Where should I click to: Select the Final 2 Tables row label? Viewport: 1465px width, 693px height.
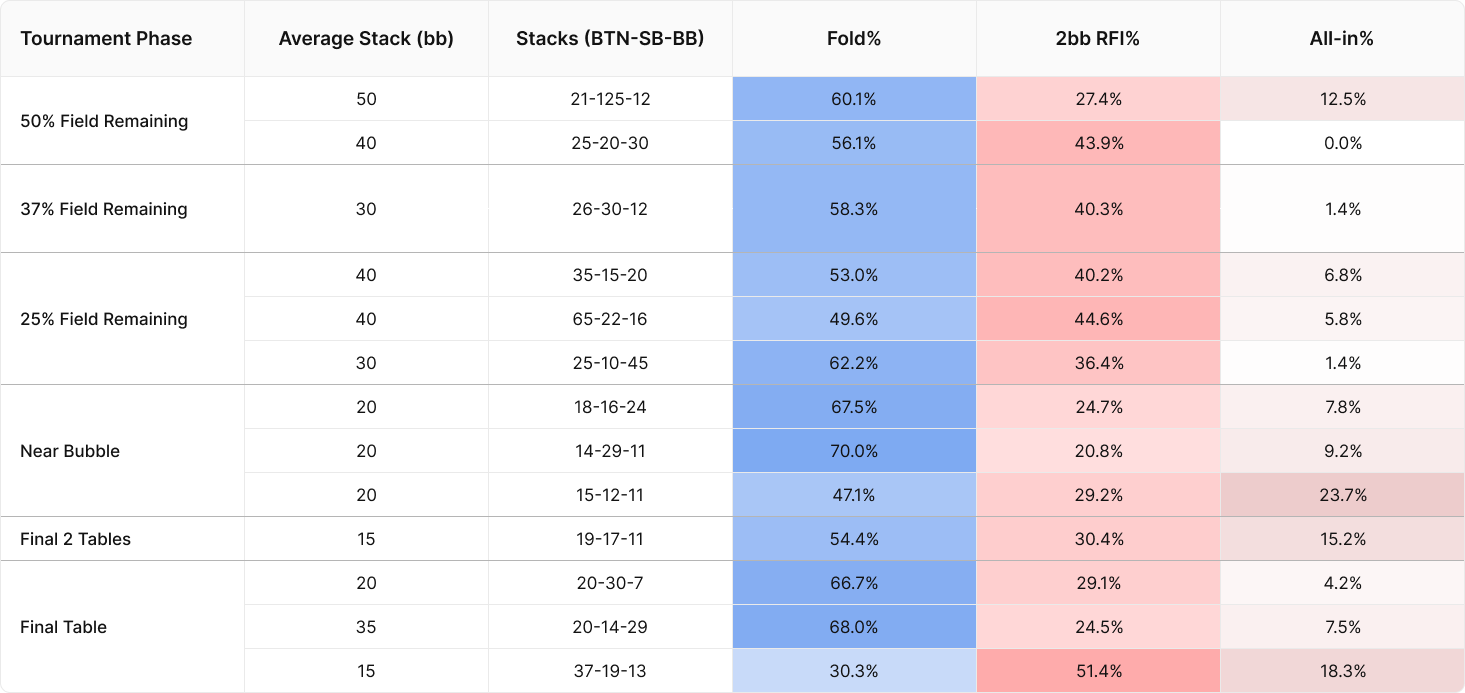pyautogui.click(x=76, y=539)
